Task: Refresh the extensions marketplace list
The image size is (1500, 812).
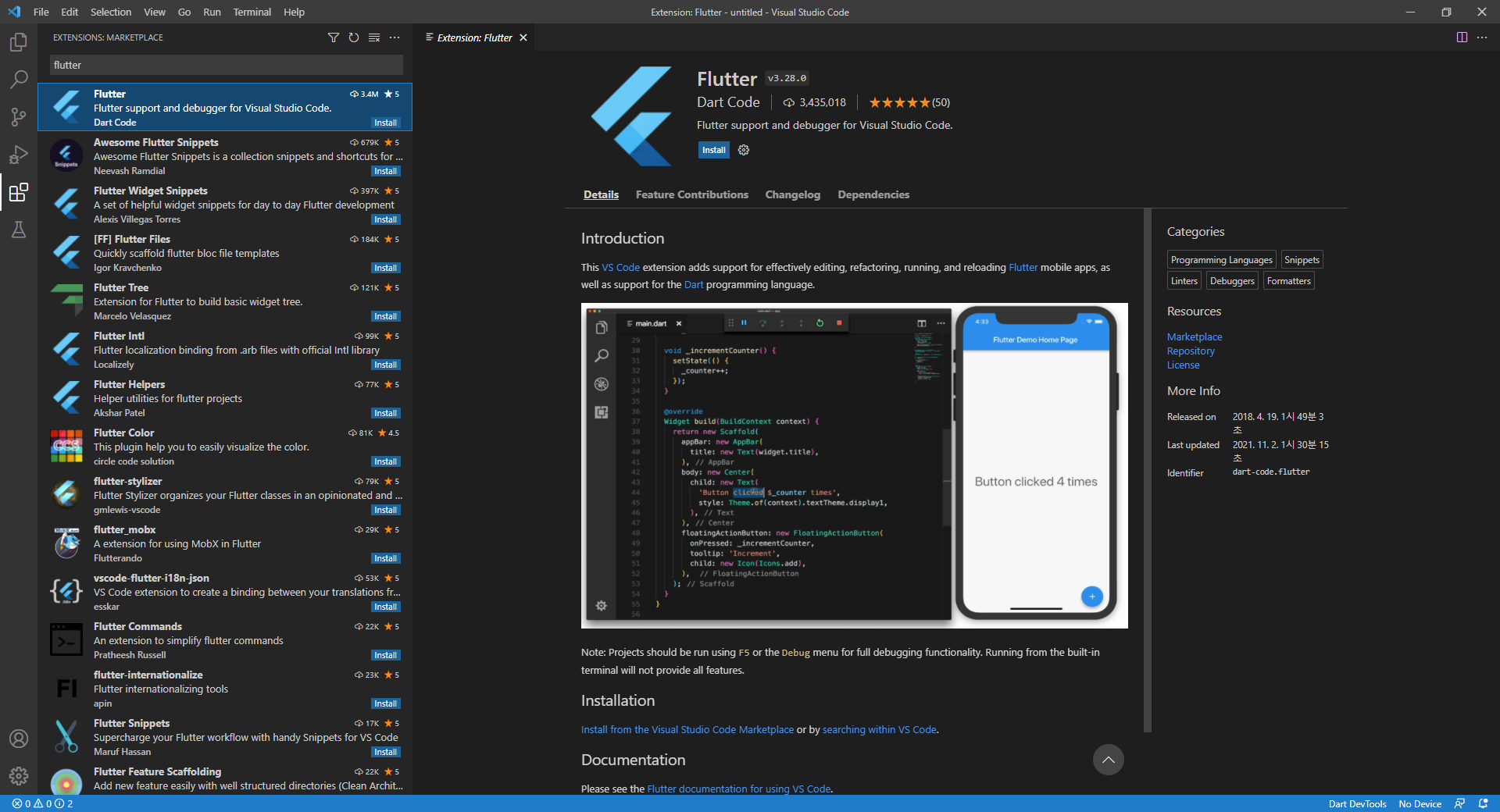Action: pyautogui.click(x=354, y=37)
